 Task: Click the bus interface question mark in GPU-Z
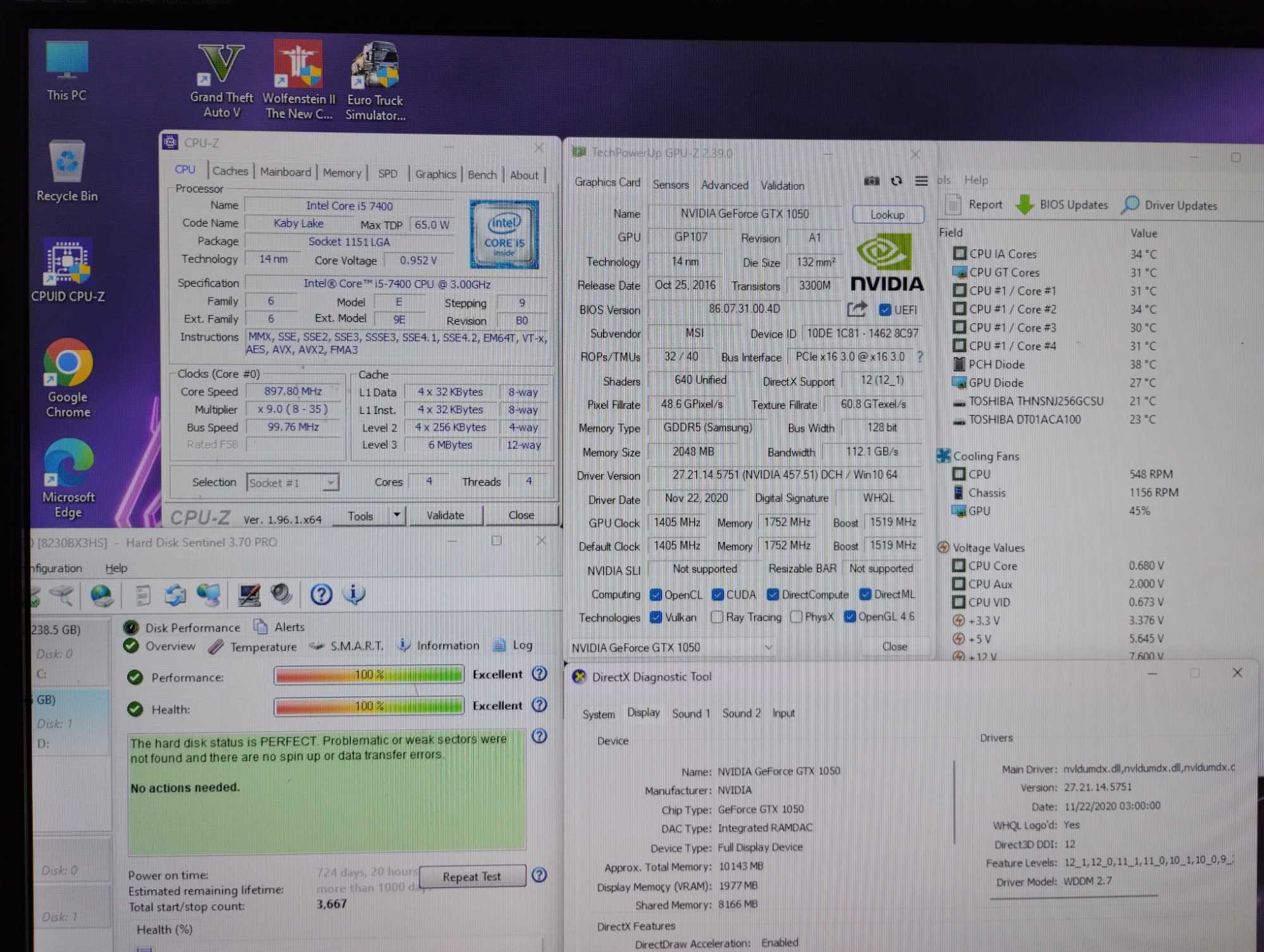tap(920, 357)
